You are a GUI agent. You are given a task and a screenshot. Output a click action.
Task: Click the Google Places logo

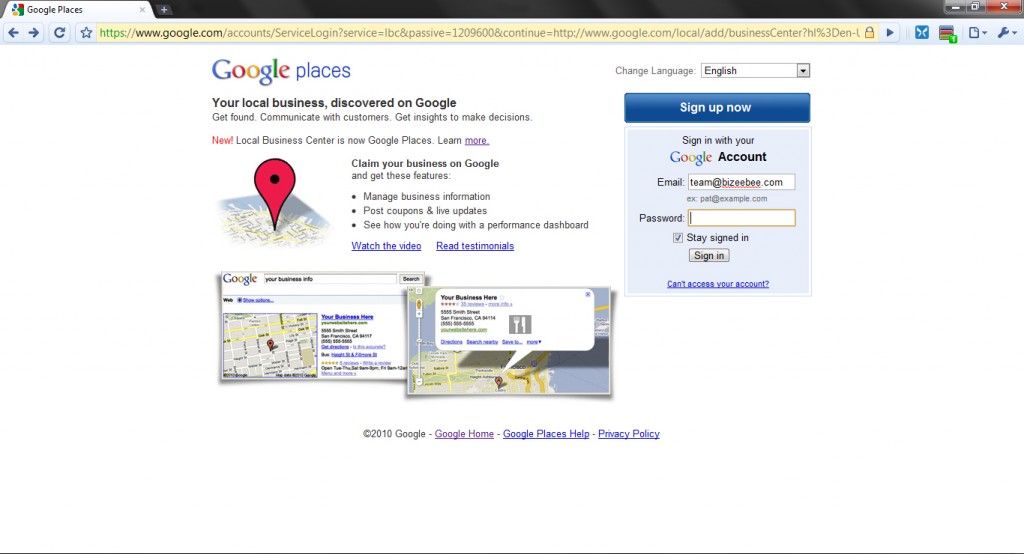[281, 71]
